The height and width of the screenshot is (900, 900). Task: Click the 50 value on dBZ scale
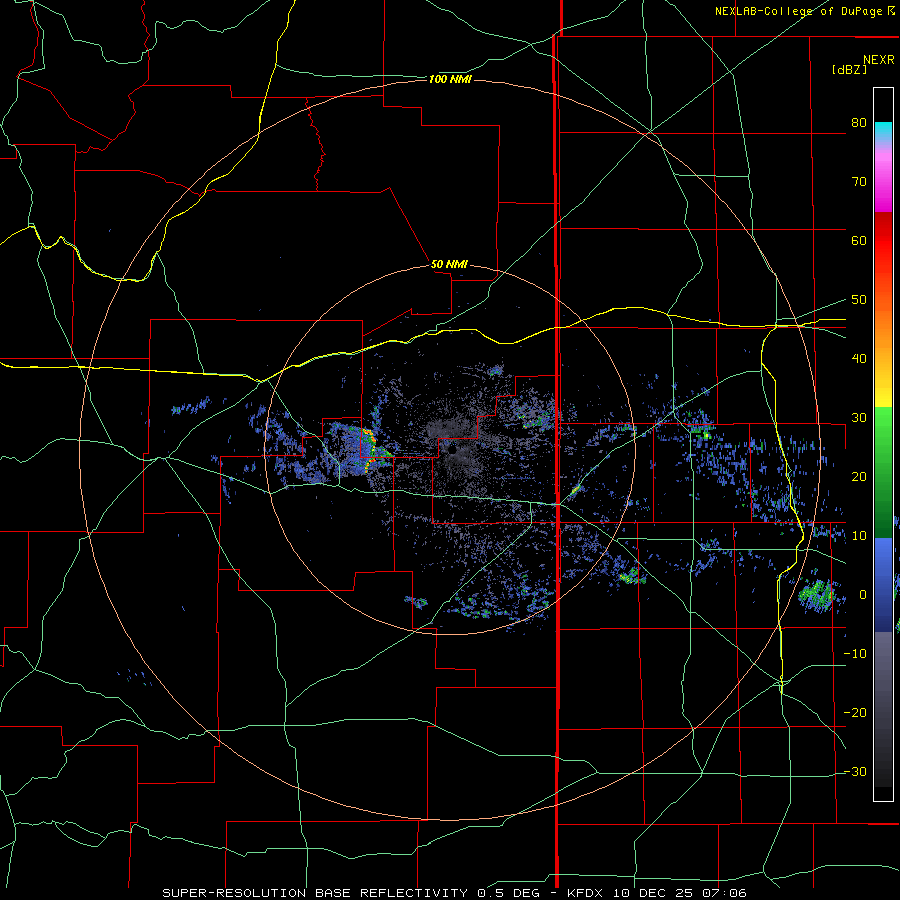click(859, 300)
